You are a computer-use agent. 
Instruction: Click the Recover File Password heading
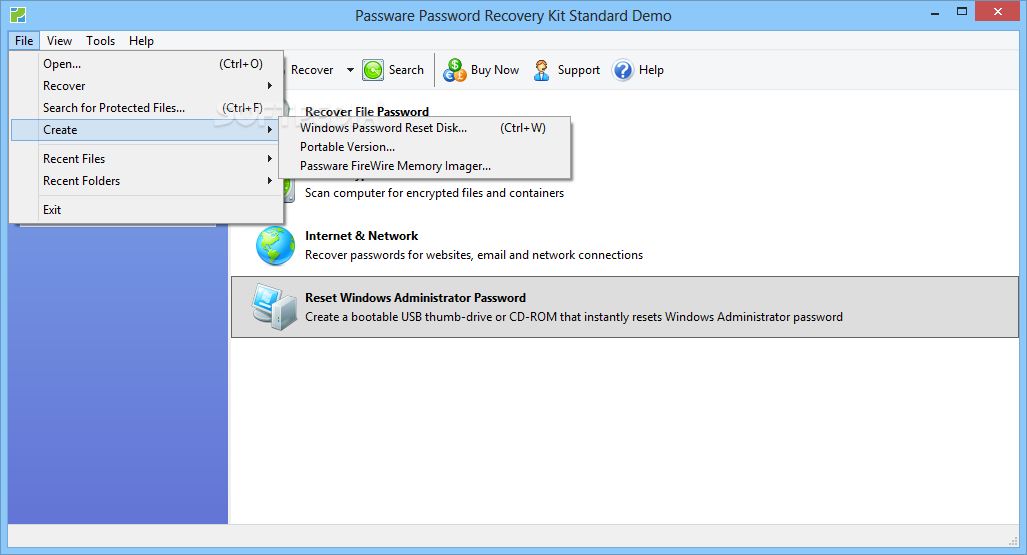click(x=367, y=111)
